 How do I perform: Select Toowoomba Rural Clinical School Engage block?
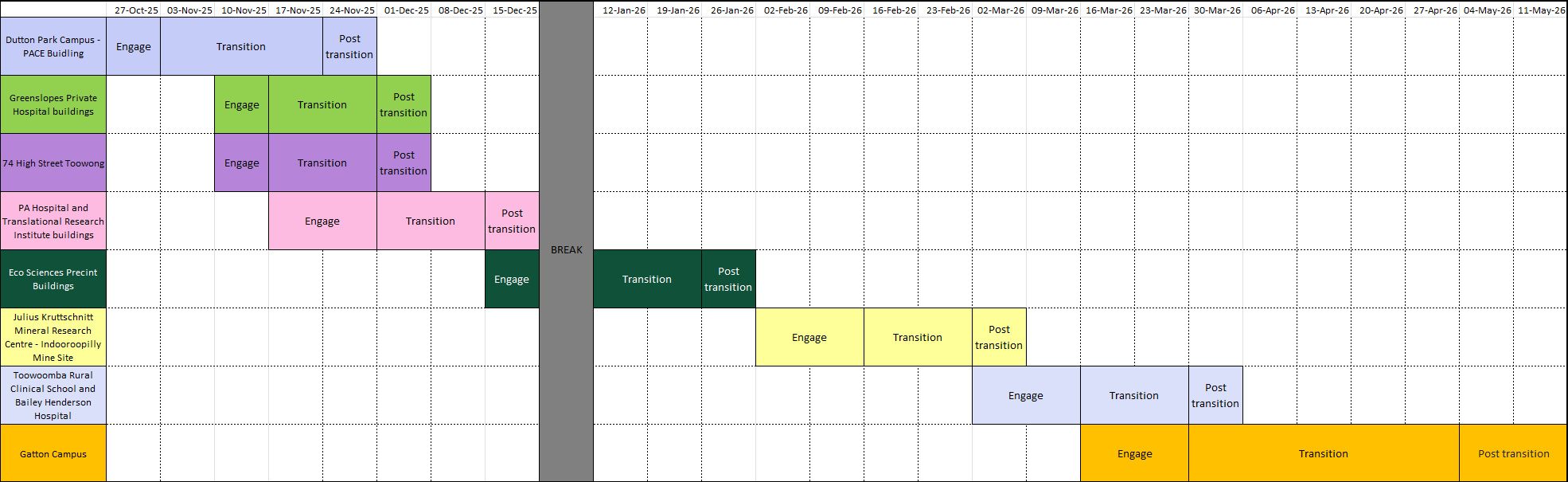tap(1026, 395)
